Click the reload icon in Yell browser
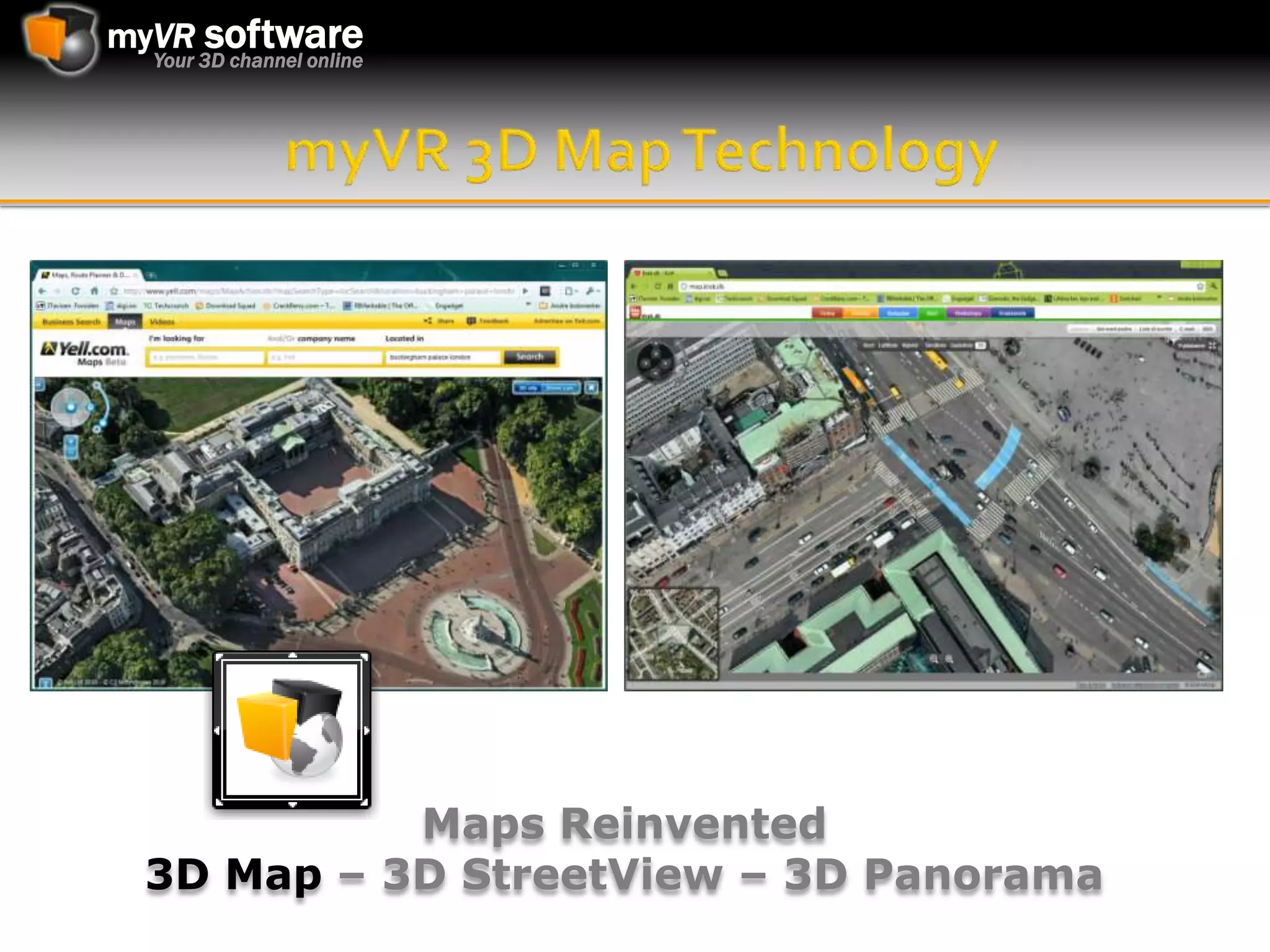This screenshot has height=952, width=1270. (75, 291)
